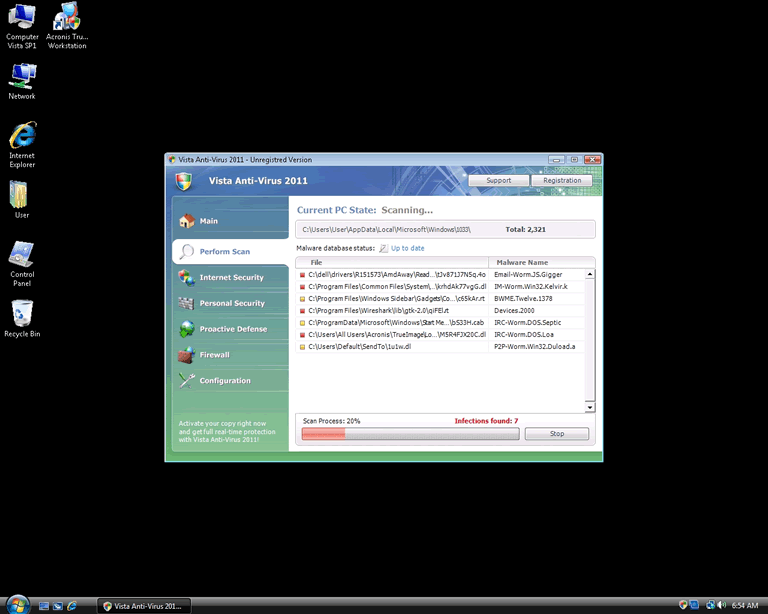Click the globe icon for Internet Security
Viewport: 768px width, 614px height.
(x=186, y=278)
